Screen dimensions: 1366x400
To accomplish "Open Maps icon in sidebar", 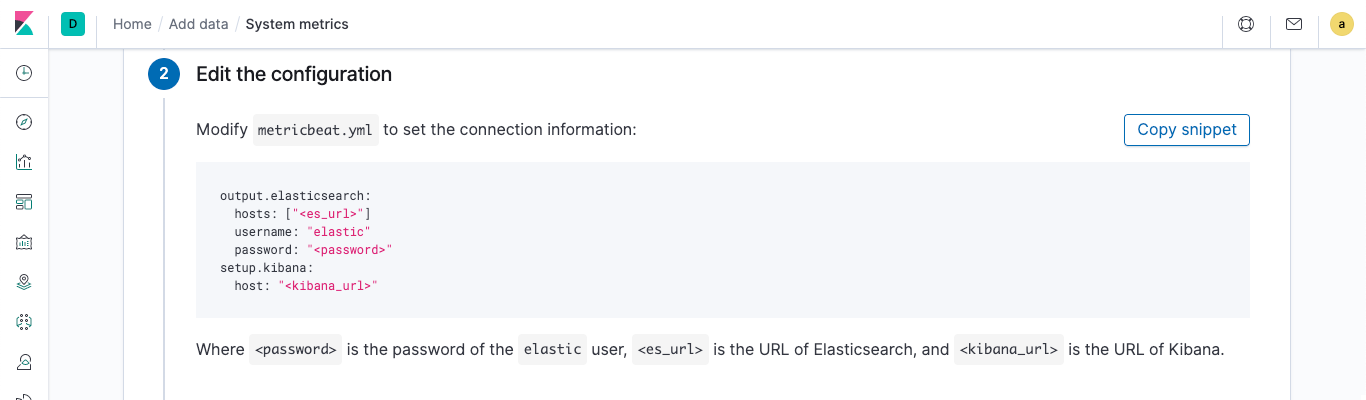I will (x=24, y=282).
